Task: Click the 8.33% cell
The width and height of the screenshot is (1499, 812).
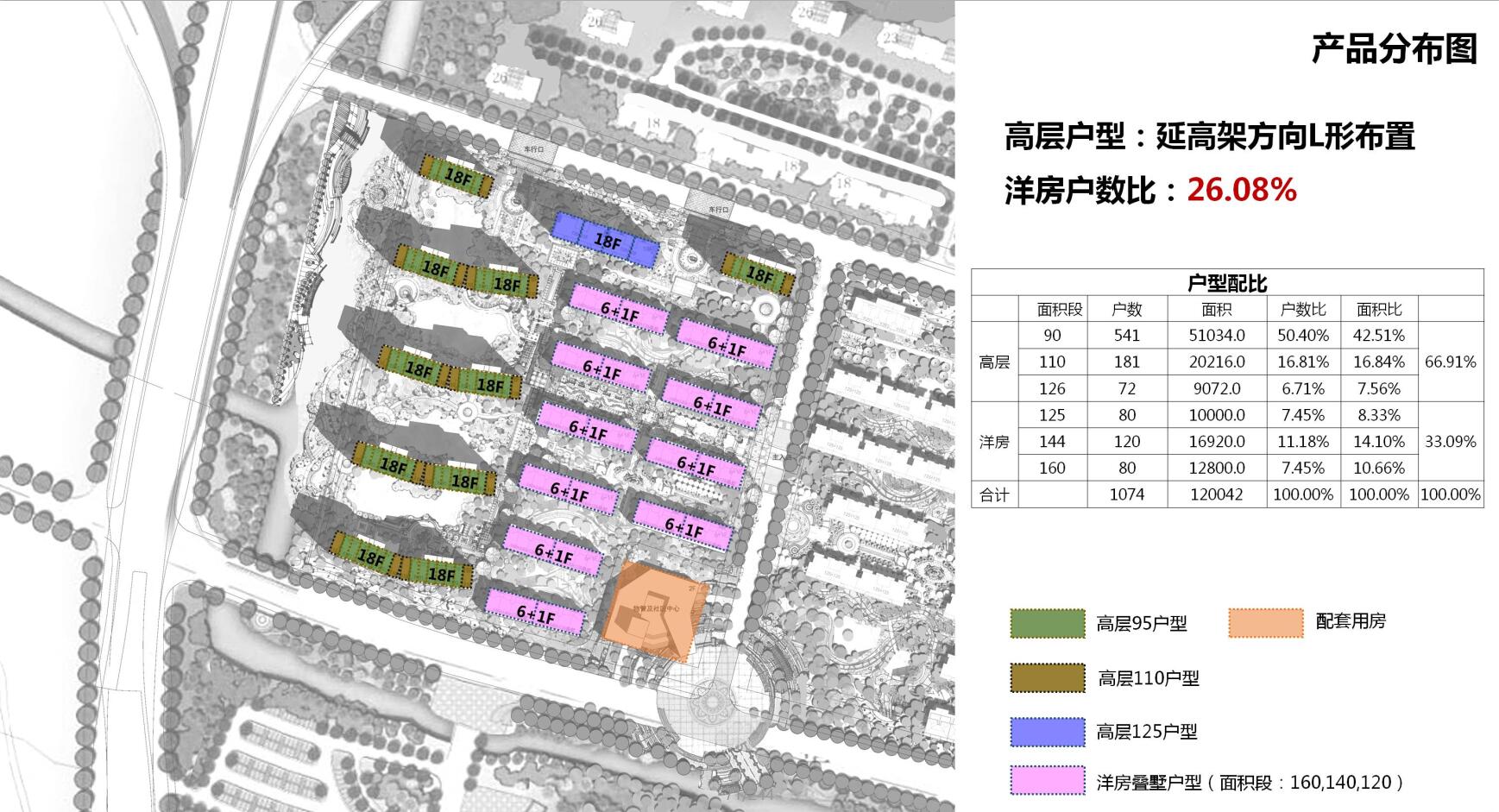Action: pos(1379,415)
